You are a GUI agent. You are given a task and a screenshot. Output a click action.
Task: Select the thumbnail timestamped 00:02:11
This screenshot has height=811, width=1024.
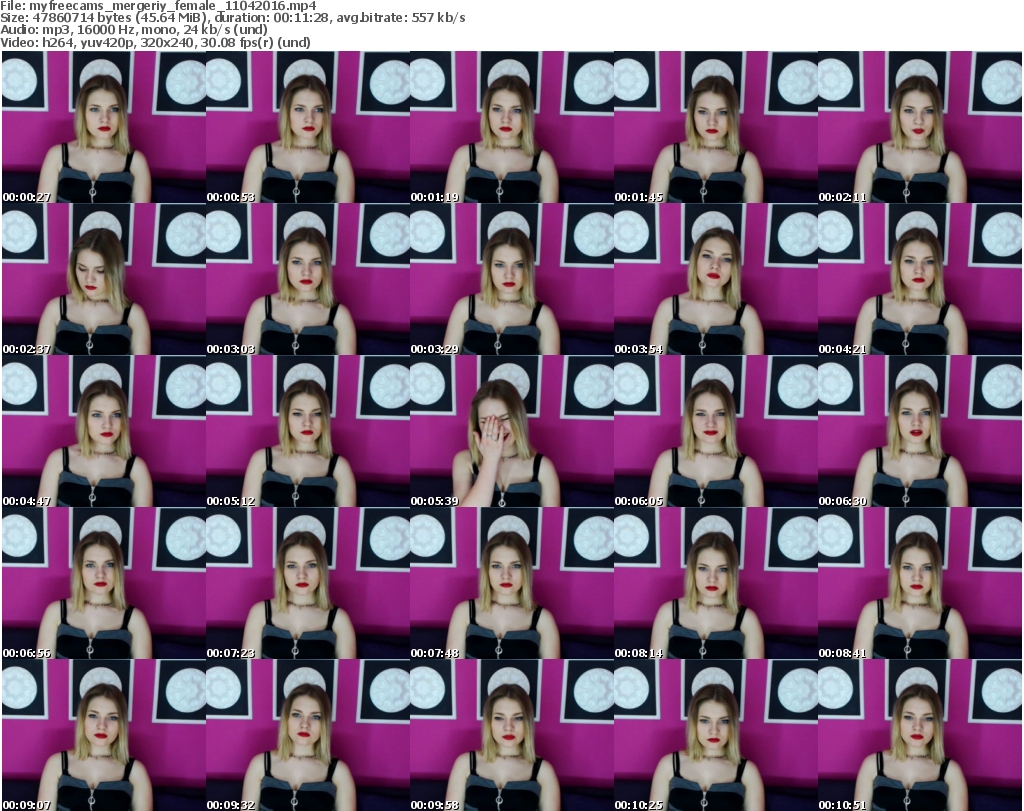pos(920,127)
